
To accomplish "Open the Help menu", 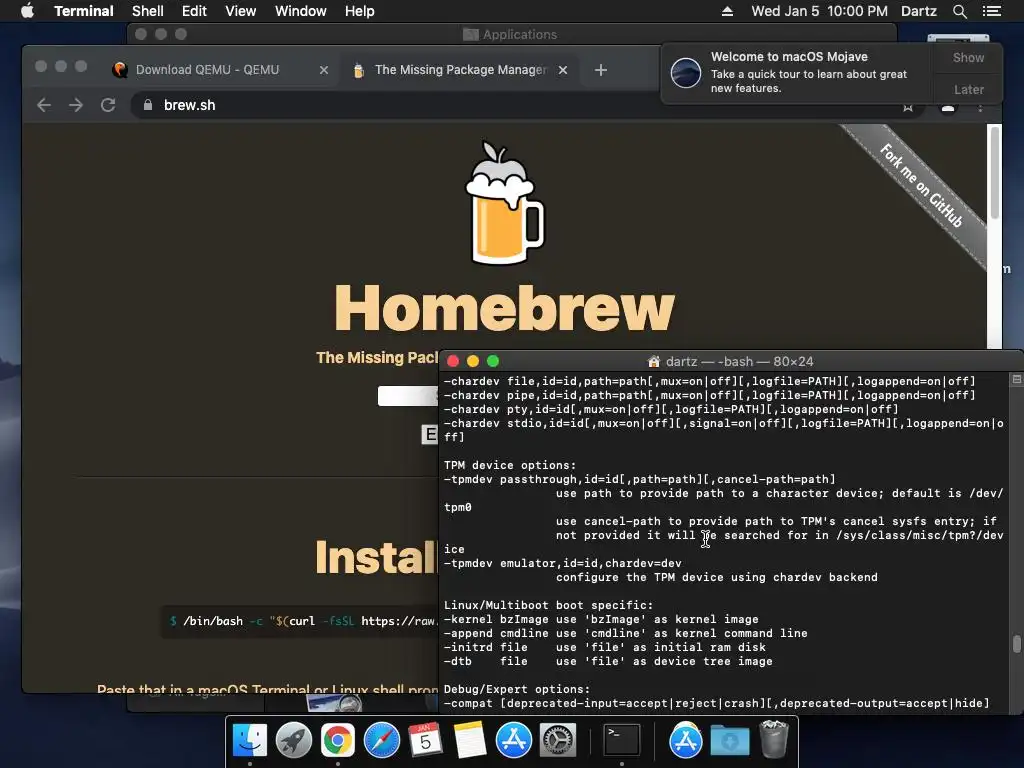I will coord(359,11).
